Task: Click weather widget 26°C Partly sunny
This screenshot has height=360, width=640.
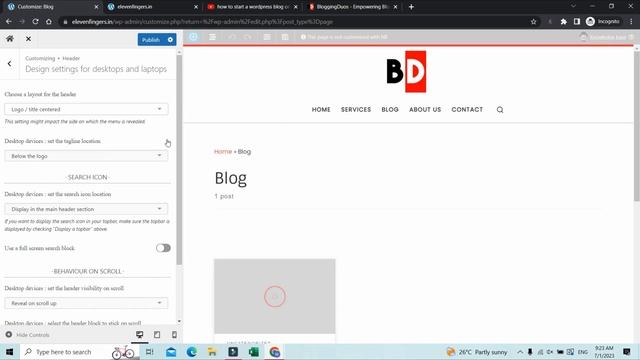Action: click(477, 352)
